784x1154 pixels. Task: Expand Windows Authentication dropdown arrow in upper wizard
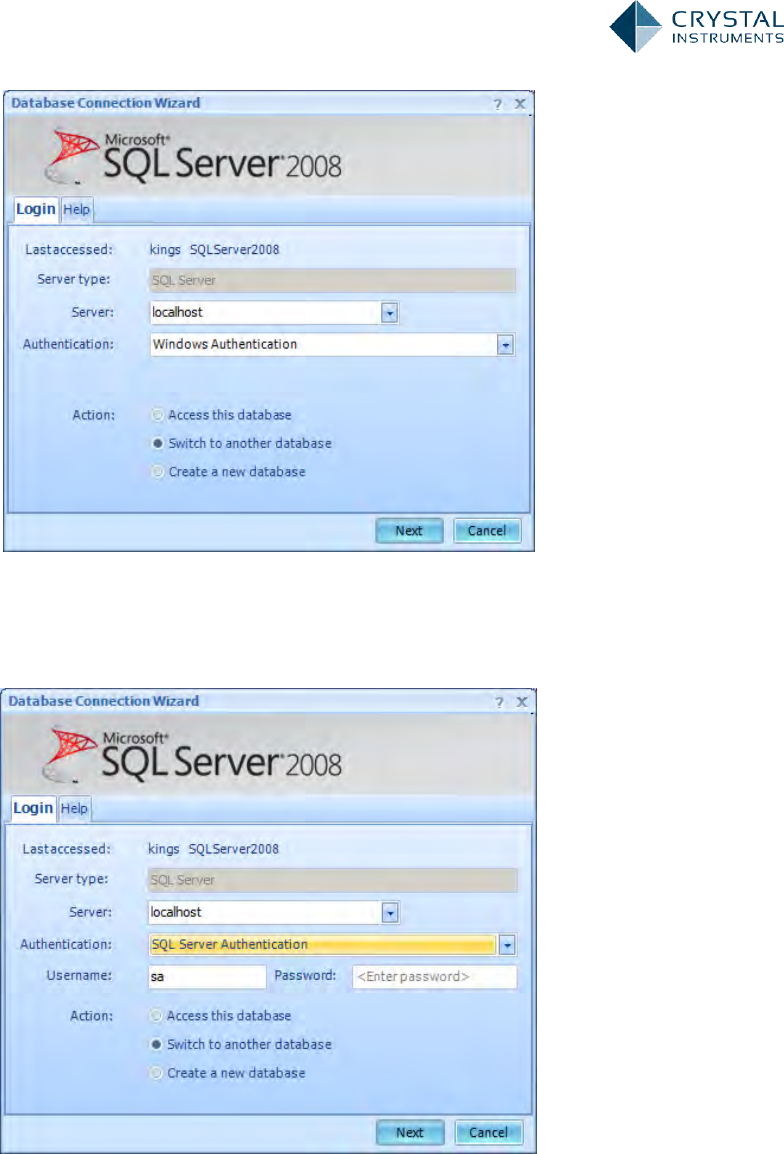pyautogui.click(x=505, y=344)
